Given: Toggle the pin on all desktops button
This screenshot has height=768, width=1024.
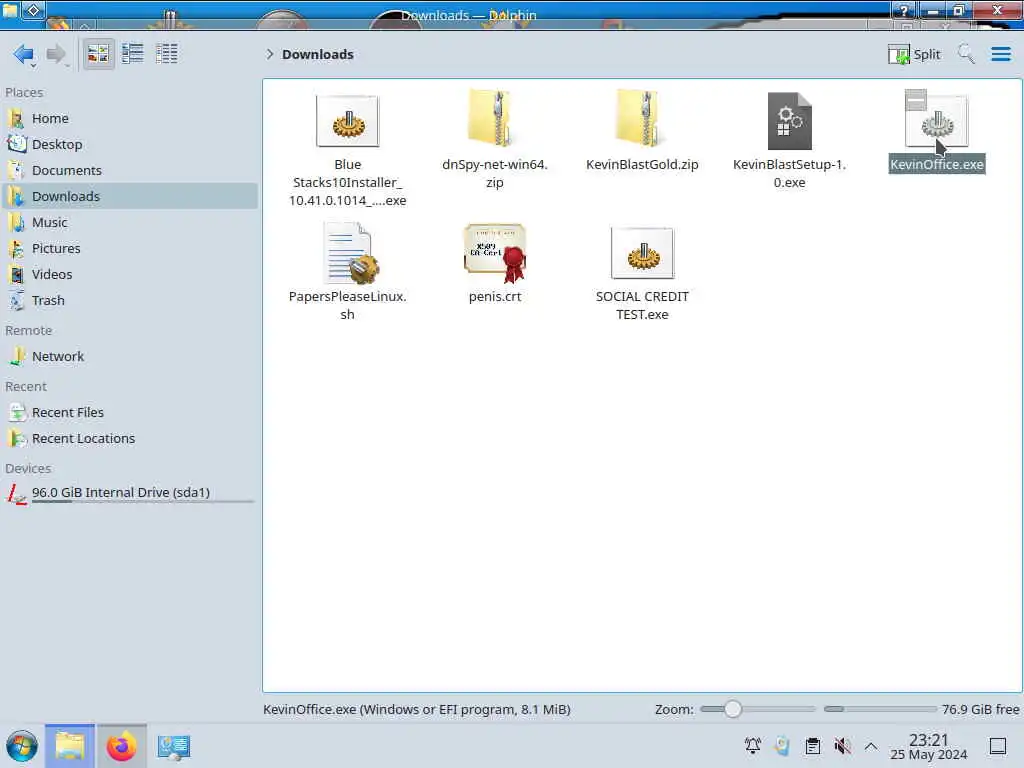Looking at the screenshot, I should (x=34, y=10).
